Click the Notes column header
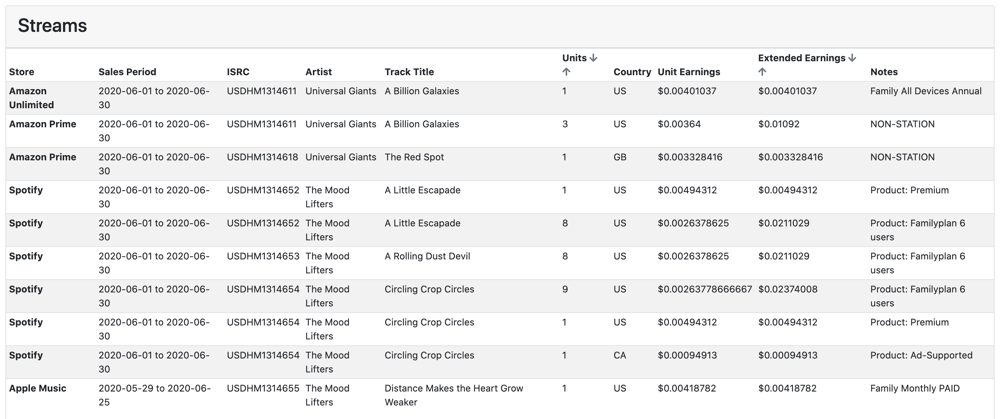Screen dimensions: 1000x419 click(x=884, y=72)
